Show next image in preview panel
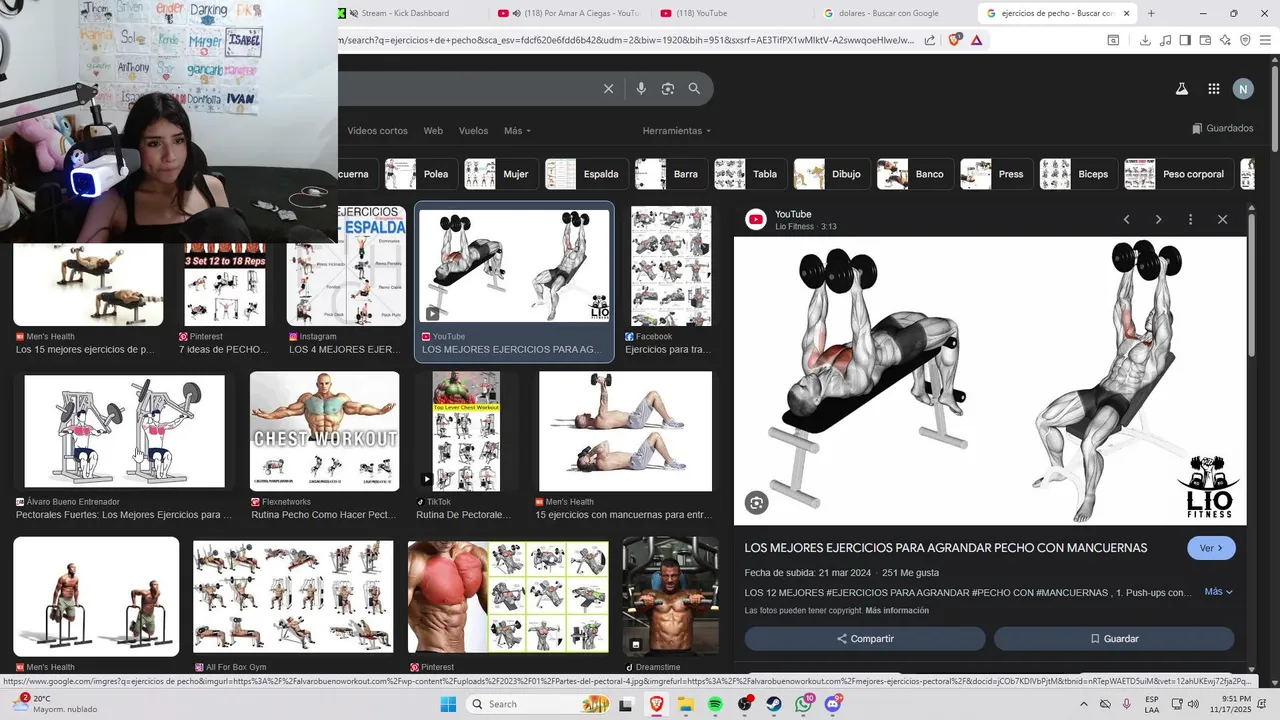The image size is (1280, 720). [1158, 219]
